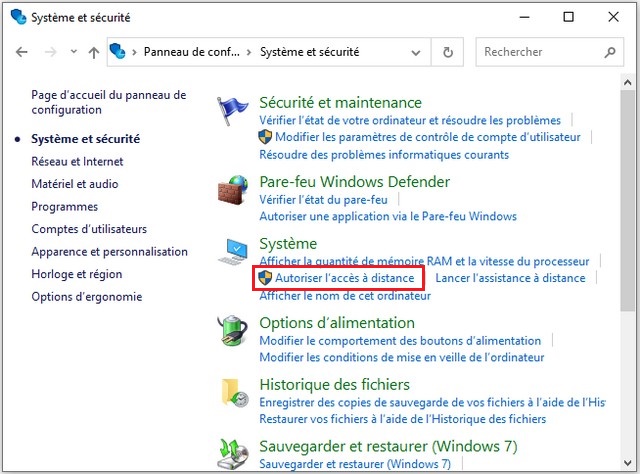Viewport: 640px width, 474px height.
Task: Click the Back navigation arrow
Action: click(22, 52)
